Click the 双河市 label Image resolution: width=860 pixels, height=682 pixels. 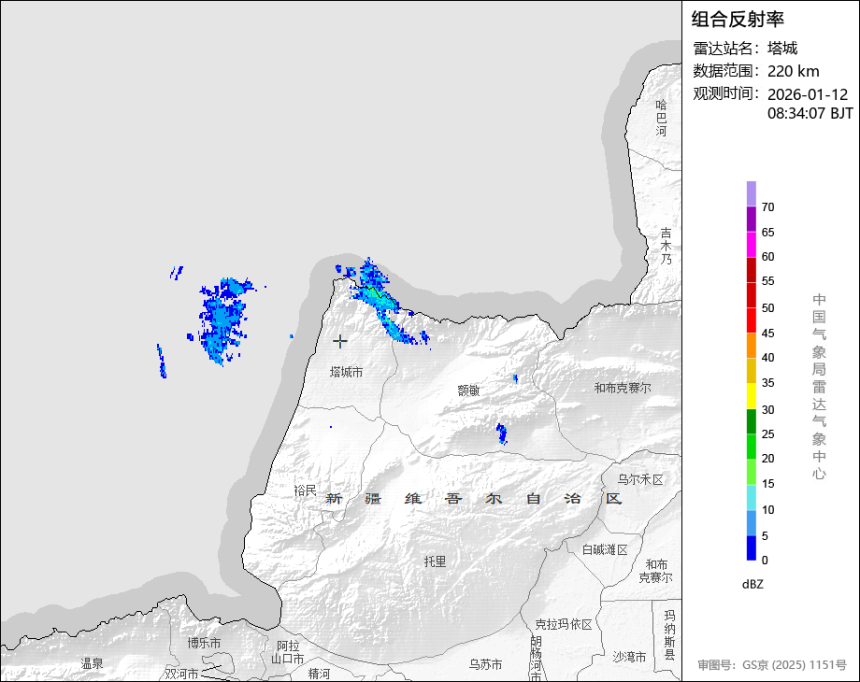point(182,674)
